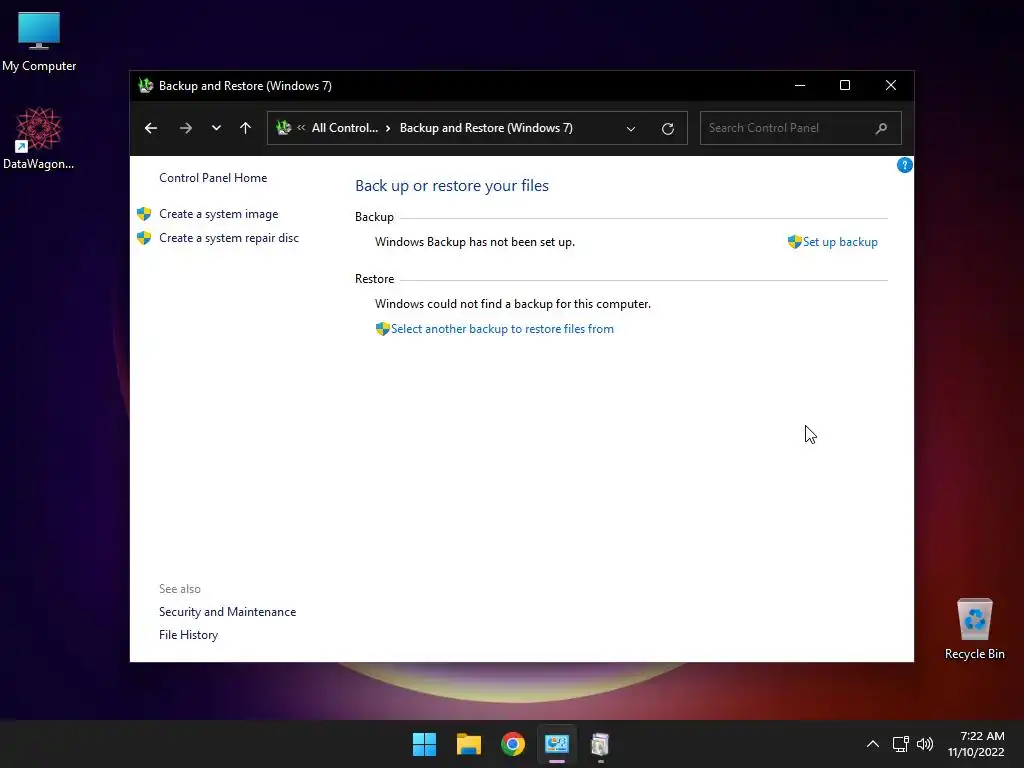Click the shield icon beside Create a system image
This screenshot has width=1024, height=768.
(144, 214)
